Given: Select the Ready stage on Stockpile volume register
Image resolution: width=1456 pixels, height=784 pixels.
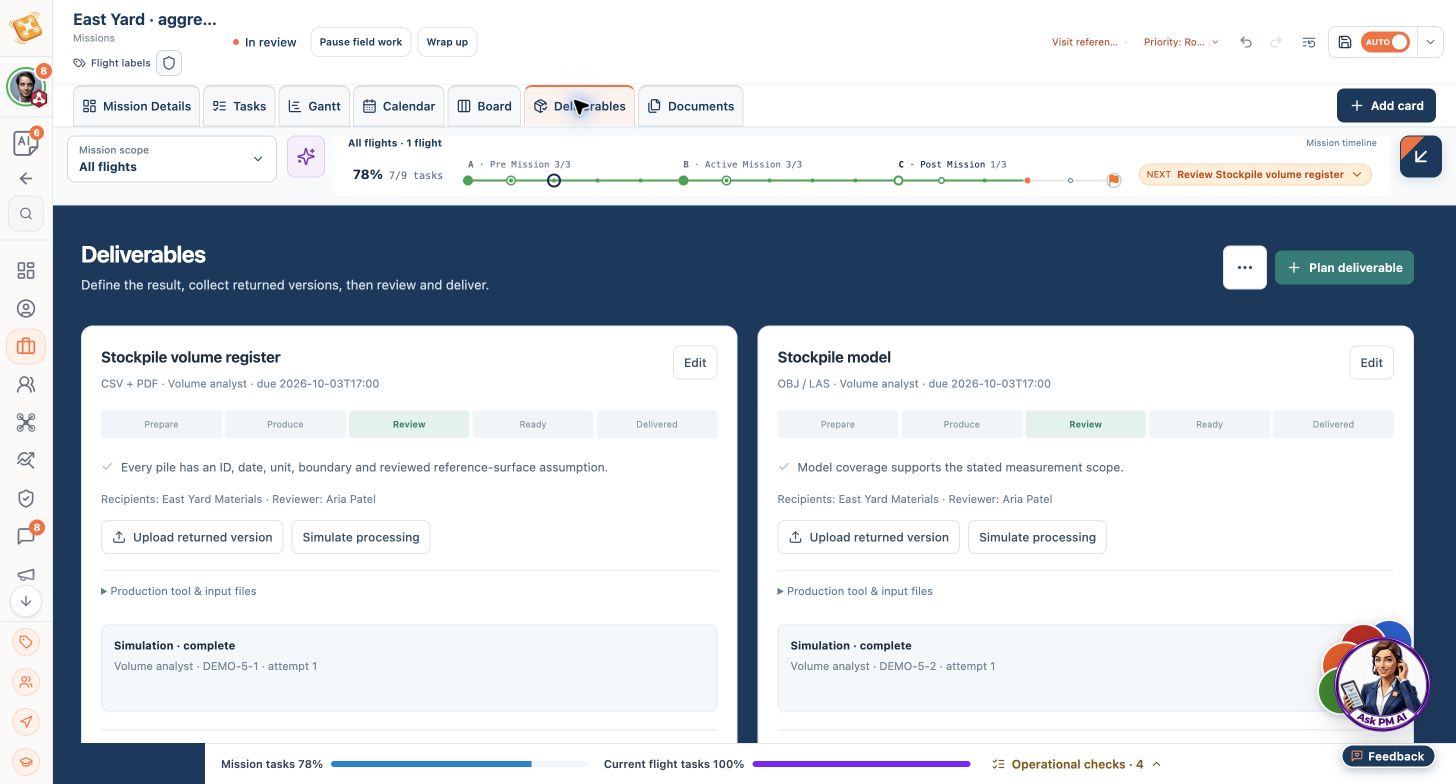Looking at the screenshot, I should pos(533,424).
